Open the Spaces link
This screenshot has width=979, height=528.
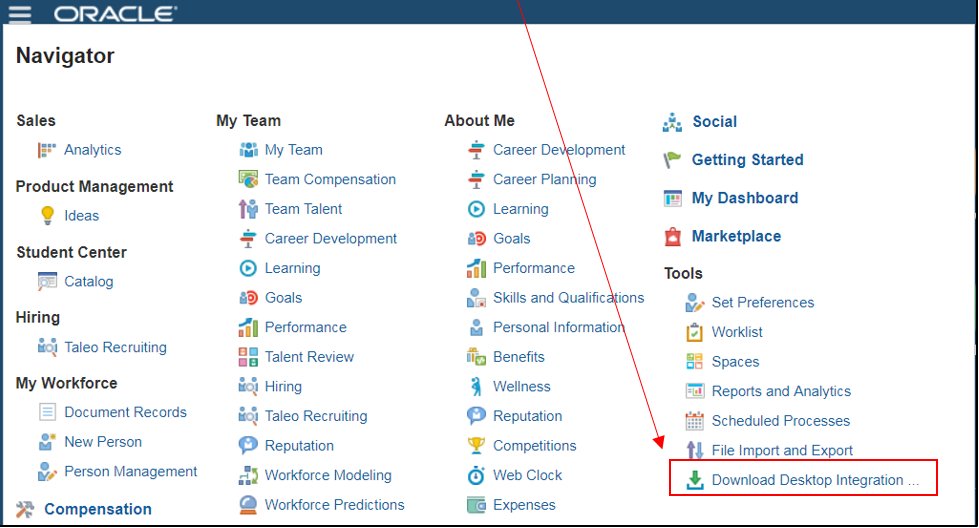735,362
